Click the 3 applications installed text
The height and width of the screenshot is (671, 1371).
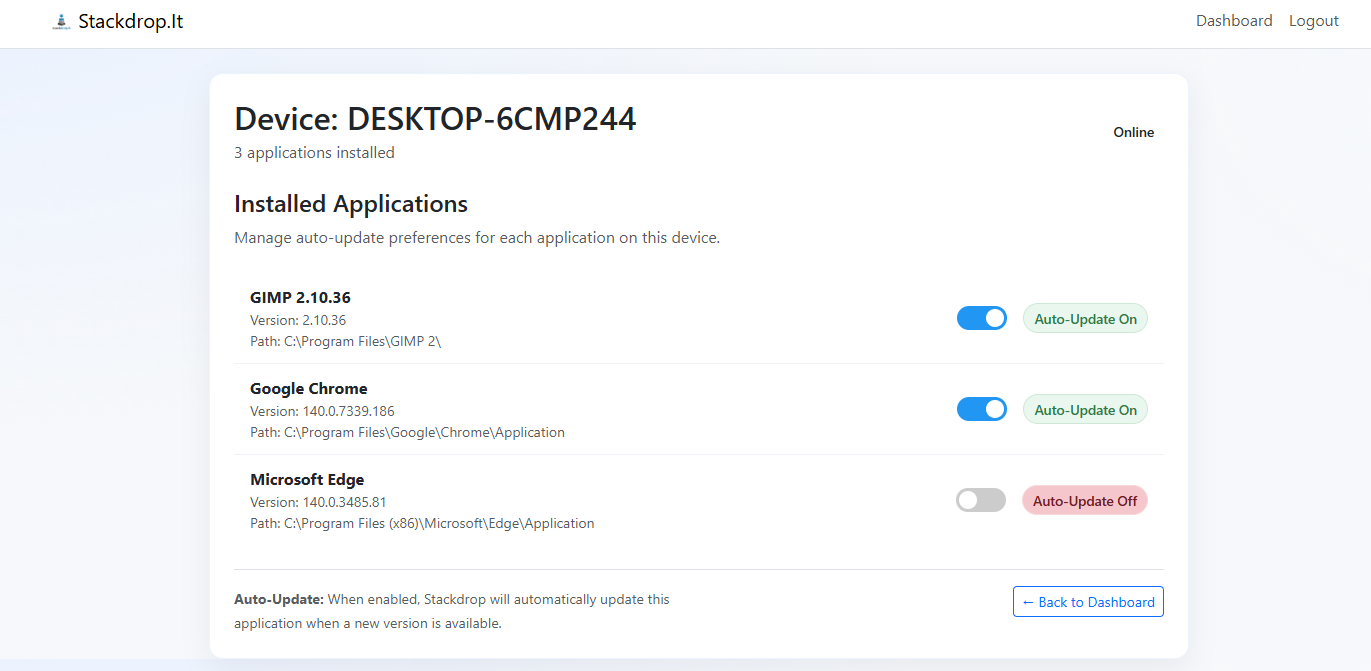[x=313, y=152]
